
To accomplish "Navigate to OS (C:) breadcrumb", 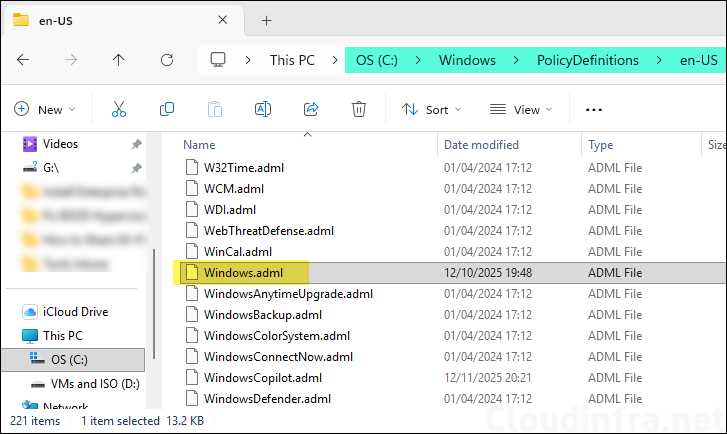I will pyautogui.click(x=376, y=60).
